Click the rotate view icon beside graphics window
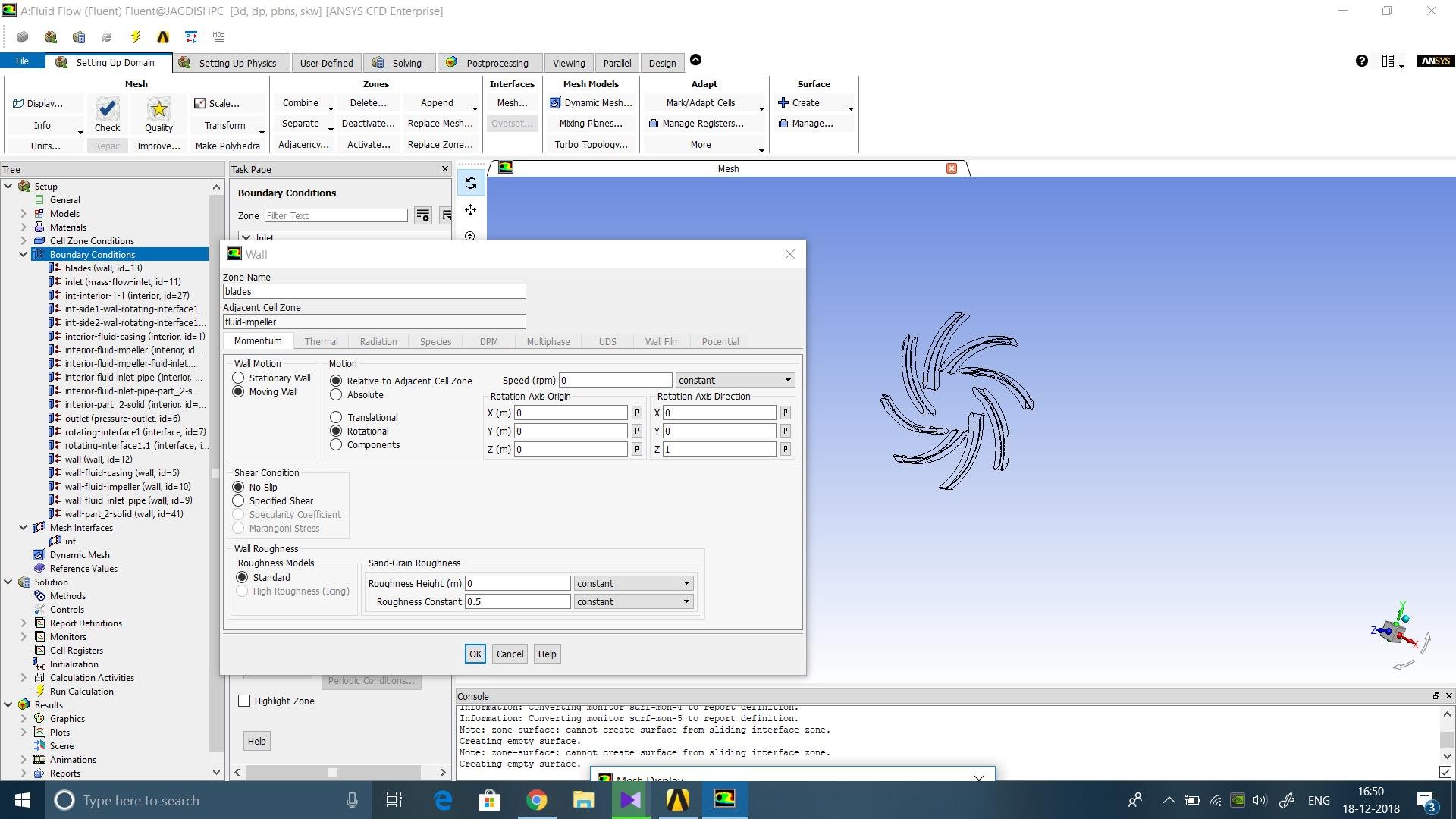Viewport: 1456px width, 819px height. (x=471, y=184)
